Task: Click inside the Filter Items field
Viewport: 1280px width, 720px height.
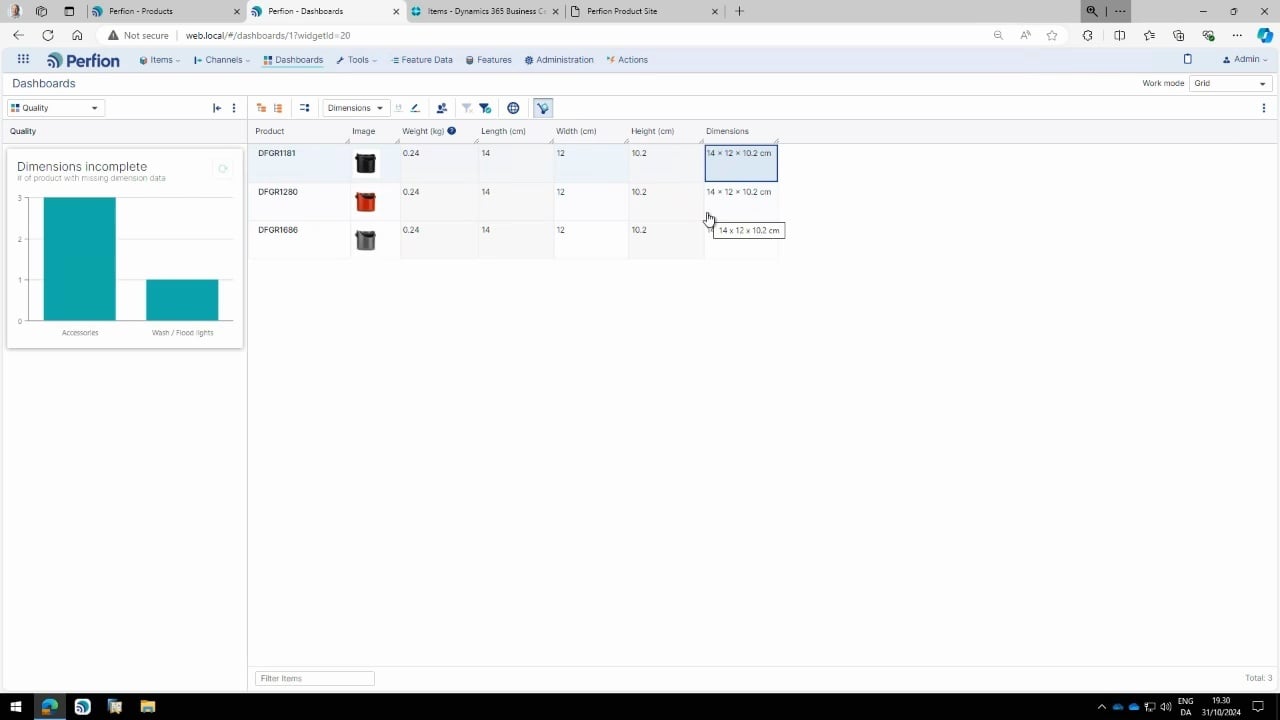Action: click(x=314, y=678)
